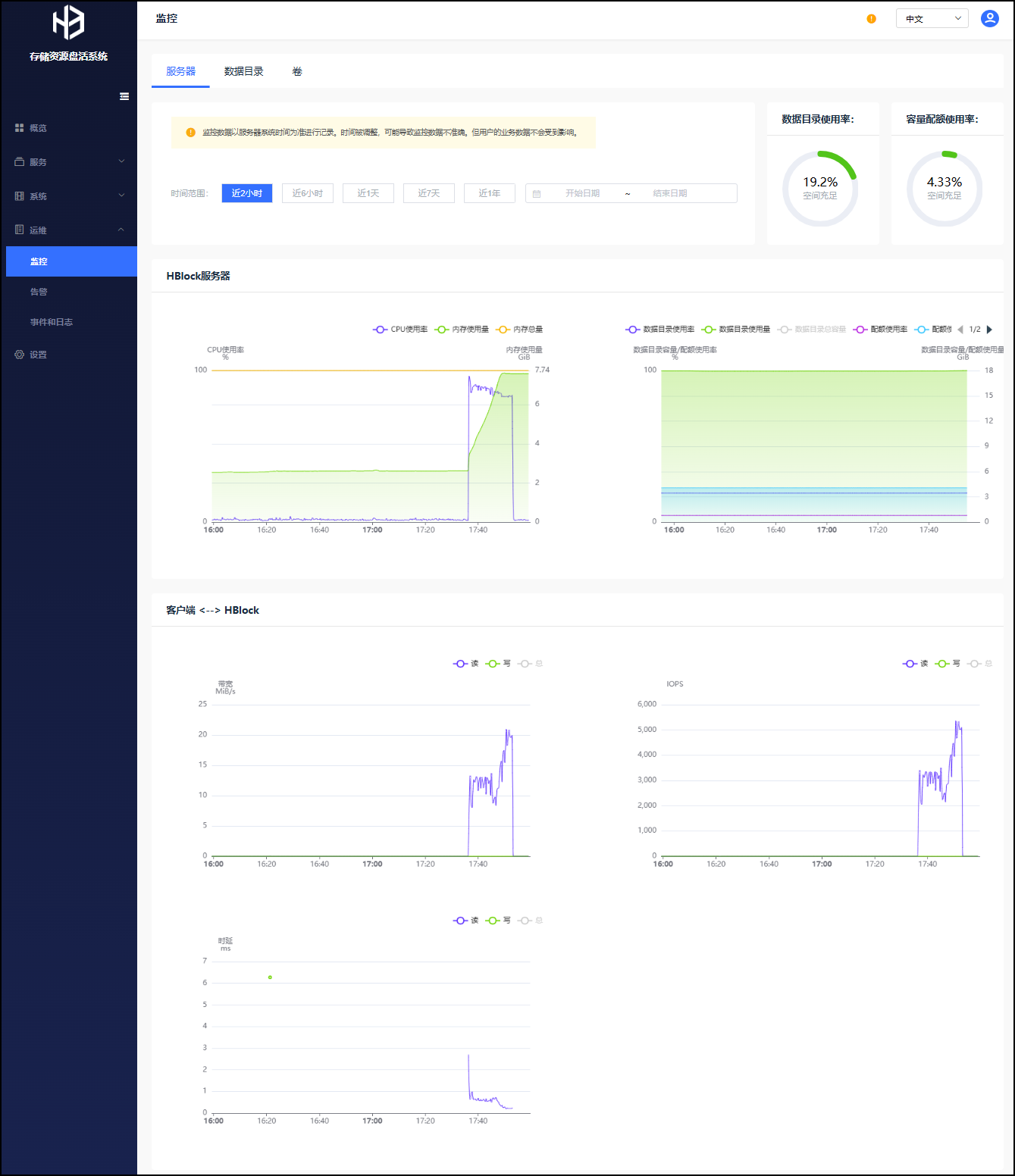Click the 开始日期 start date field
Image resolution: width=1015 pixels, height=1176 pixels.
582,193
